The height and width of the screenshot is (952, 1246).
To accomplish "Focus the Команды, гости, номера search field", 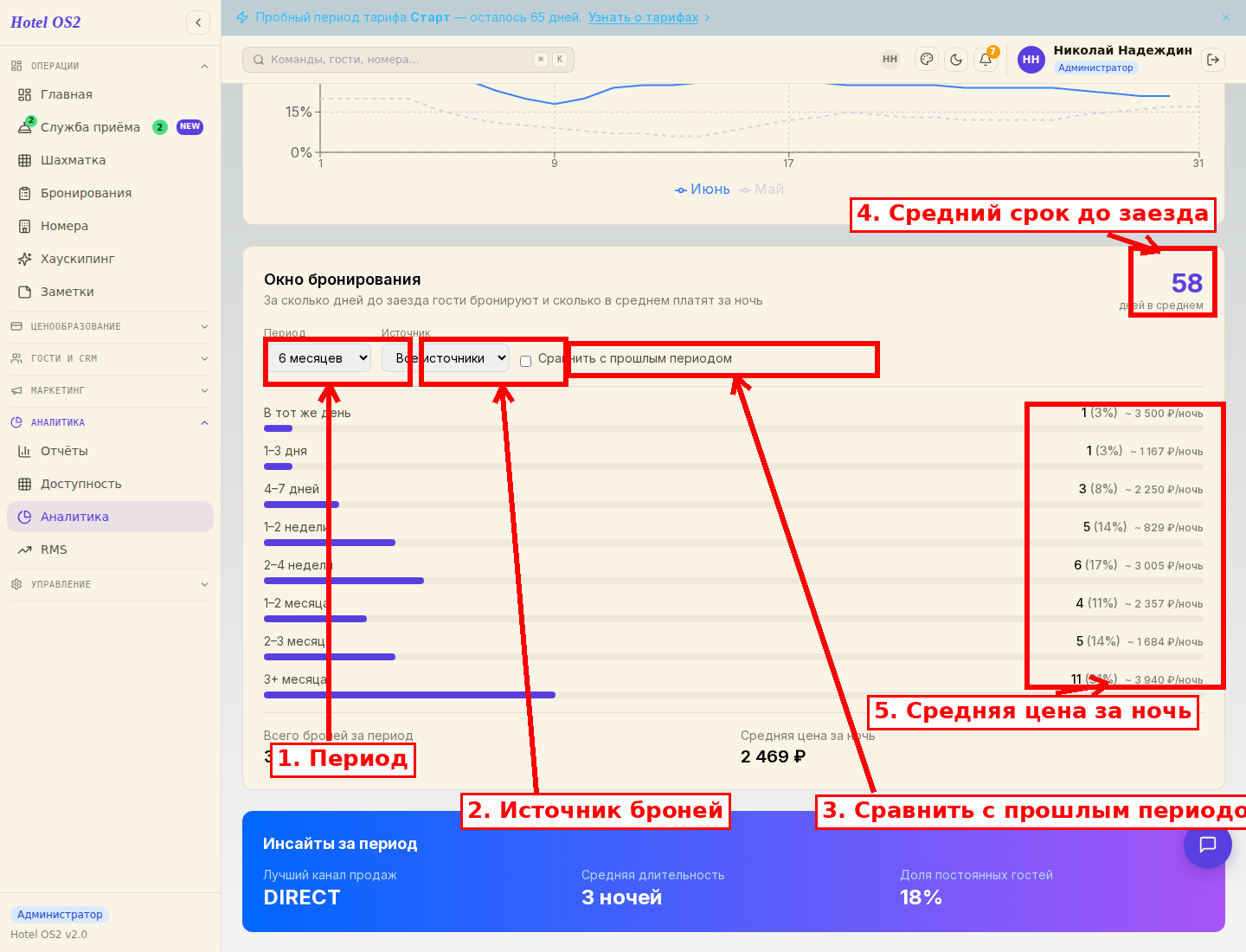I will point(408,60).
